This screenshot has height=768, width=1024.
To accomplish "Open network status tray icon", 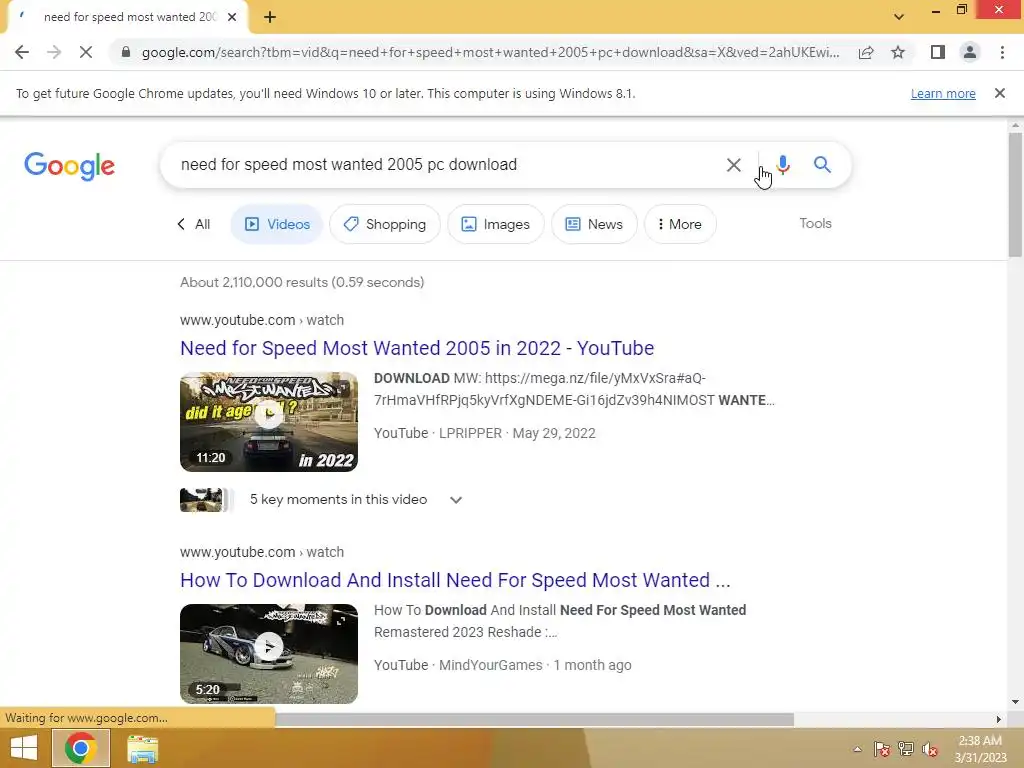I will coord(906,749).
